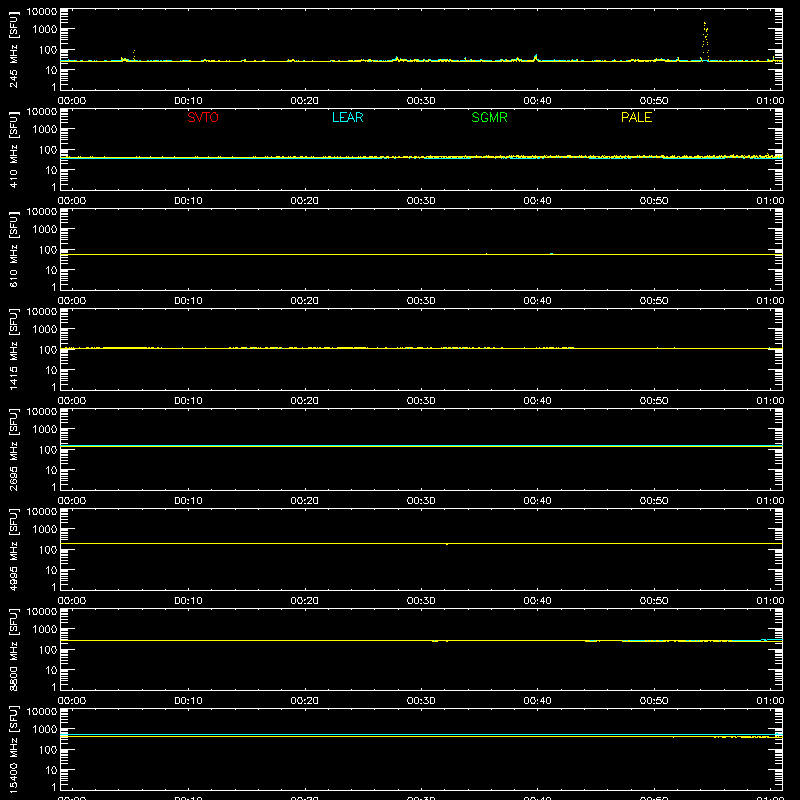Viewport: 800px width, 800px height.
Task: Click the 01:00 time label below the 610 MHz plot
Action: (770, 301)
